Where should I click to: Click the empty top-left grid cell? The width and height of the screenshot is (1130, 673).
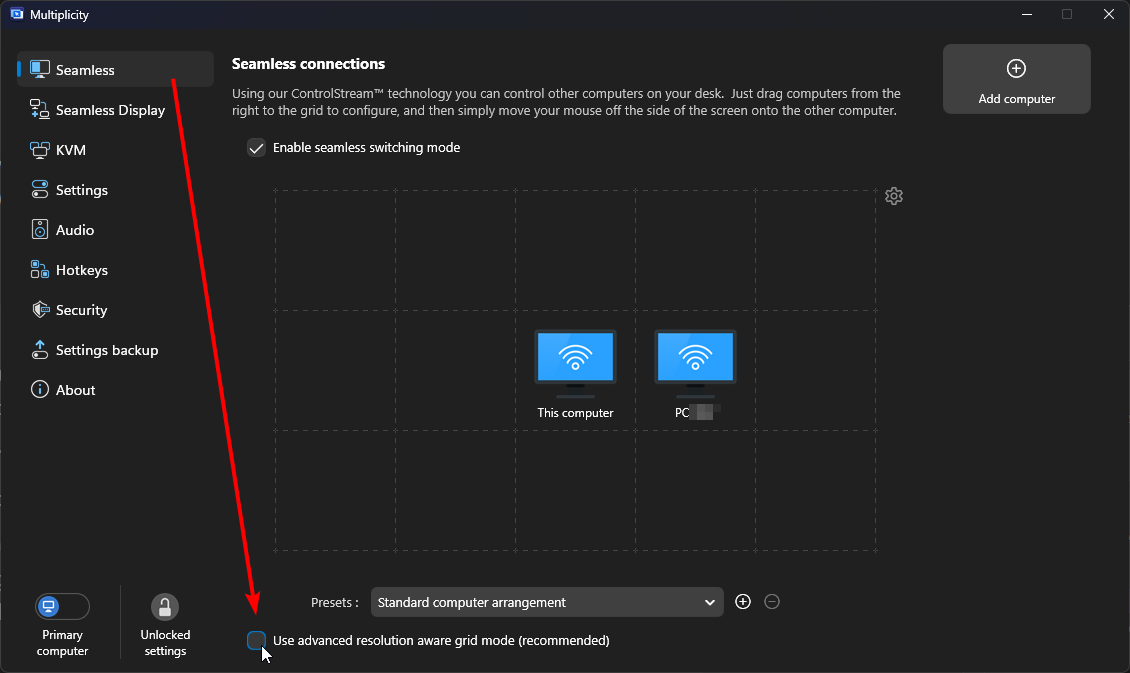(x=335, y=250)
